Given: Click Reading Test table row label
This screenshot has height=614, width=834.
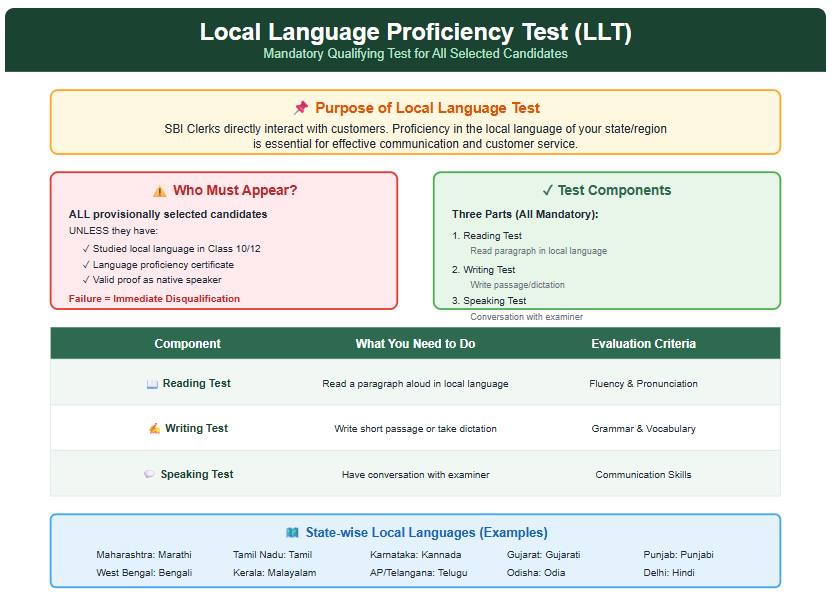Looking at the screenshot, I should point(197,384).
